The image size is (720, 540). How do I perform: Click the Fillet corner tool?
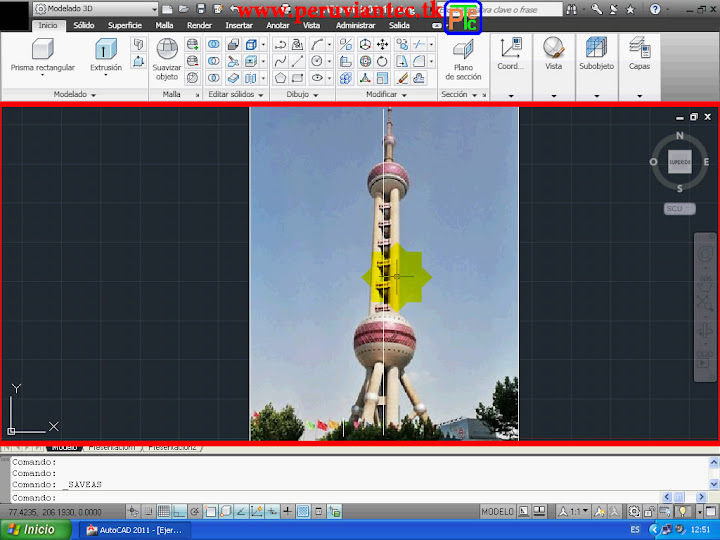coord(419,61)
